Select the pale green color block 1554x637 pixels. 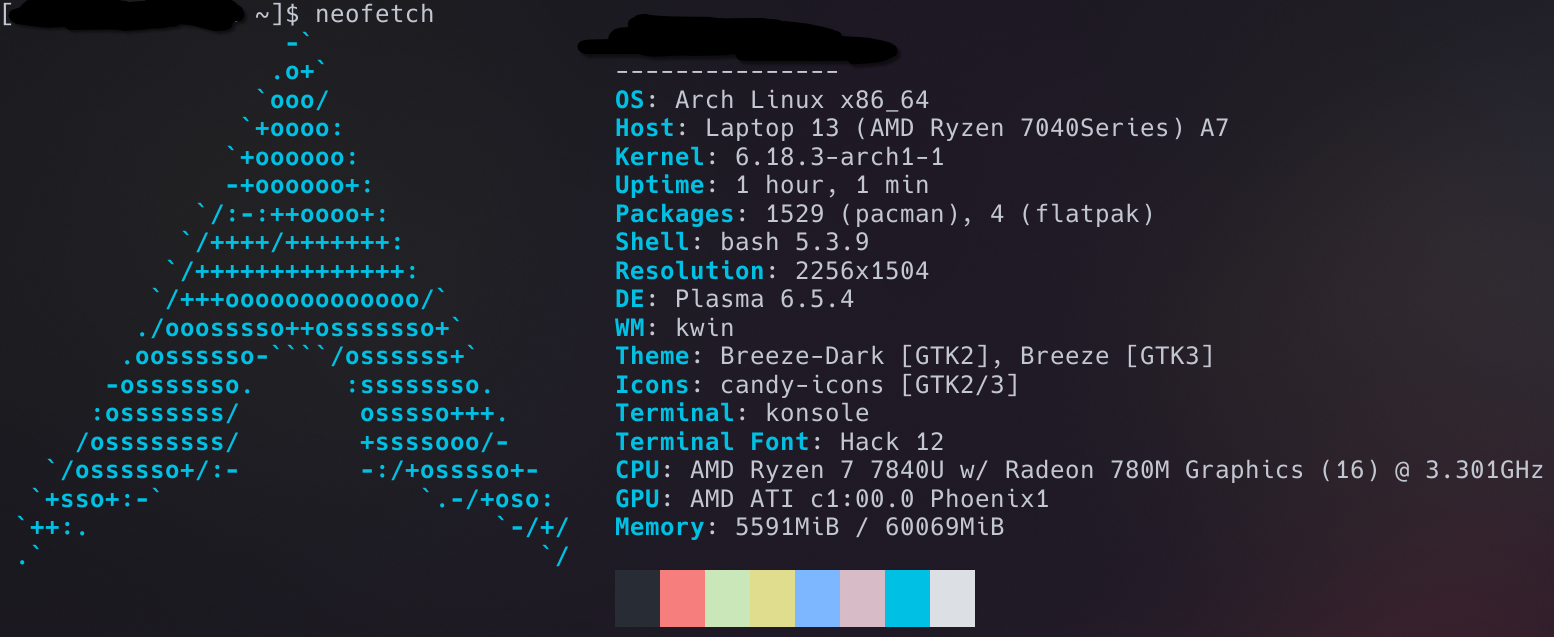[x=727, y=598]
